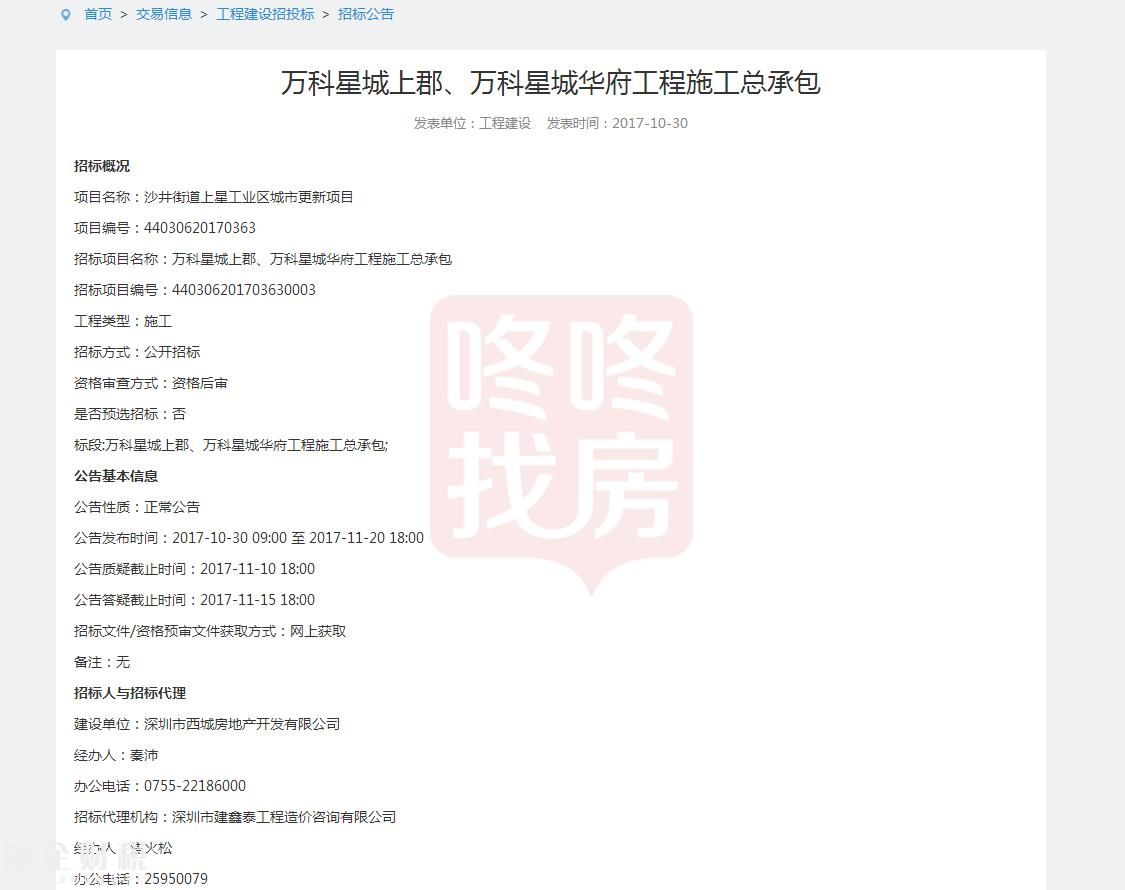Click the 是否预选招标：否 line
The height and width of the screenshot is (890, 1125).
[x=130, y=414]
